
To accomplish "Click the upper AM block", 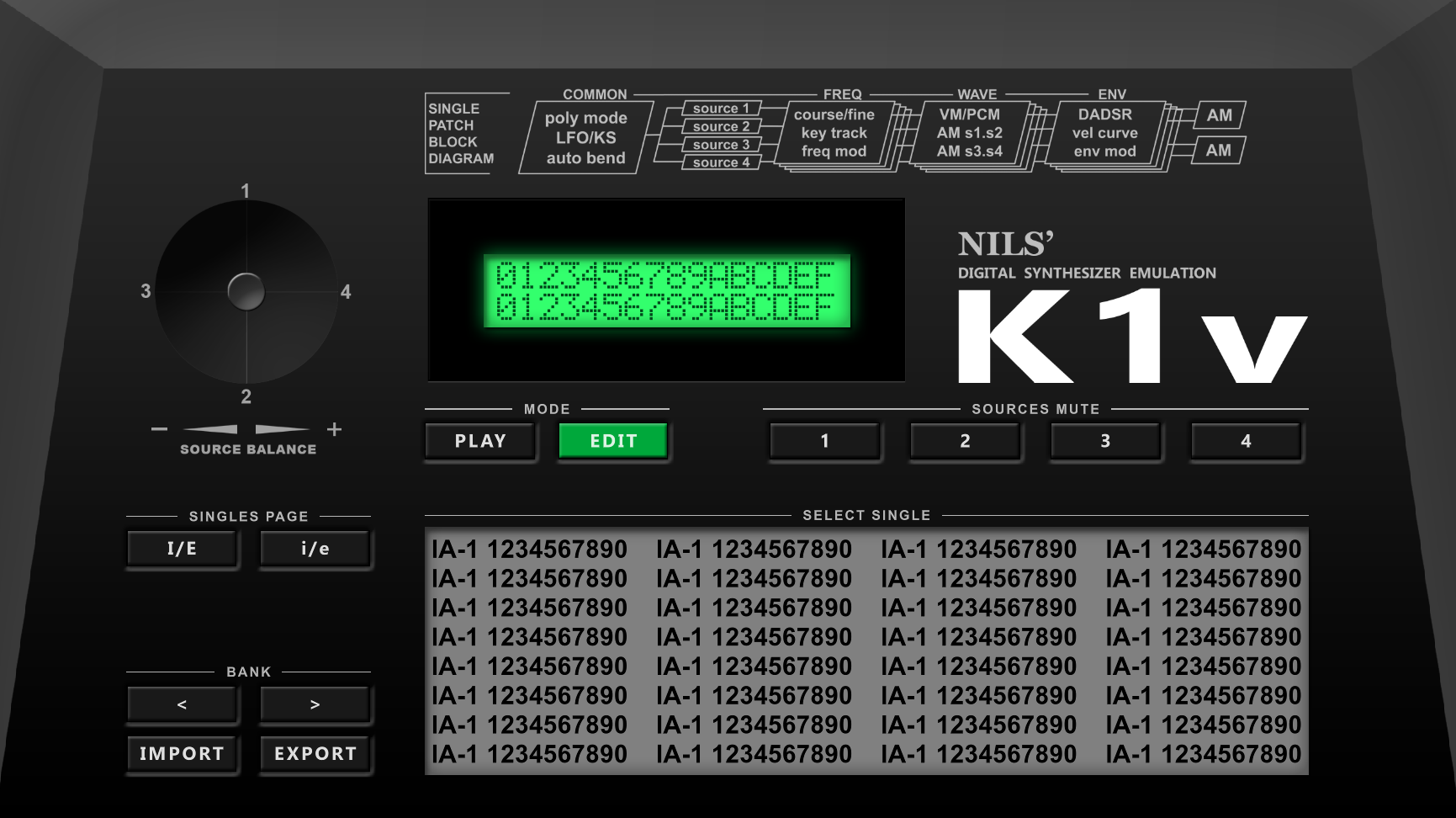I will tap(1217, 115).
